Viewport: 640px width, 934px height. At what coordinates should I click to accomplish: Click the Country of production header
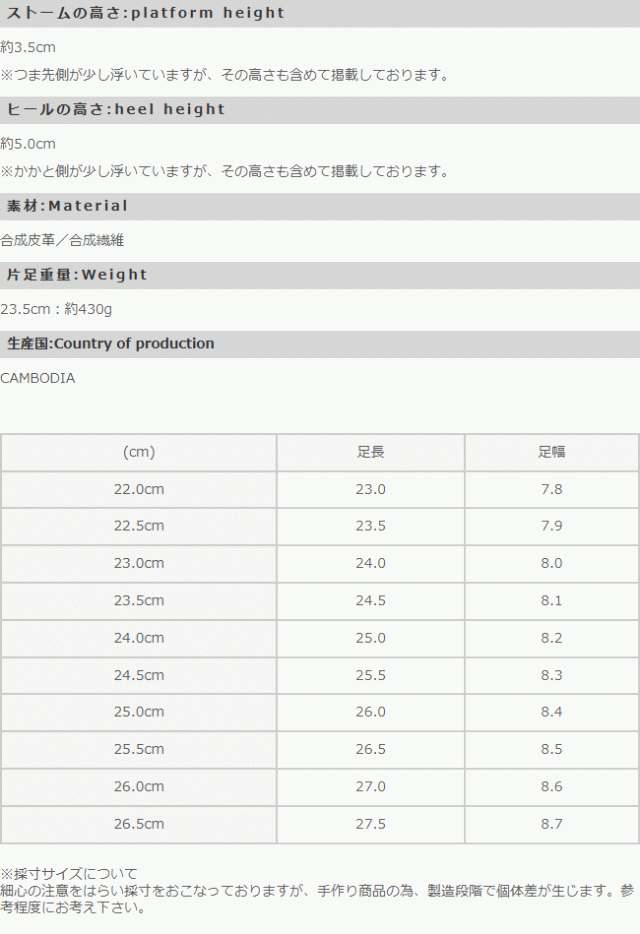click(x=110, y=344)
